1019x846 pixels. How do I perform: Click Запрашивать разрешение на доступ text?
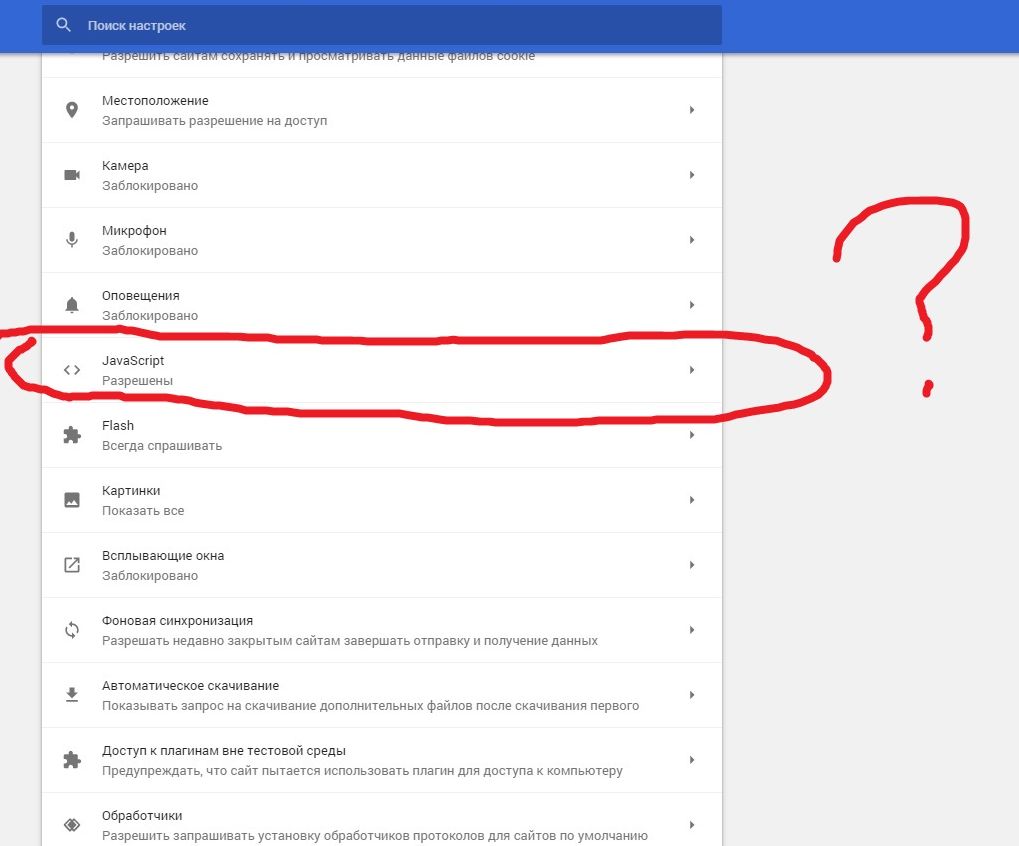[214, 121]
